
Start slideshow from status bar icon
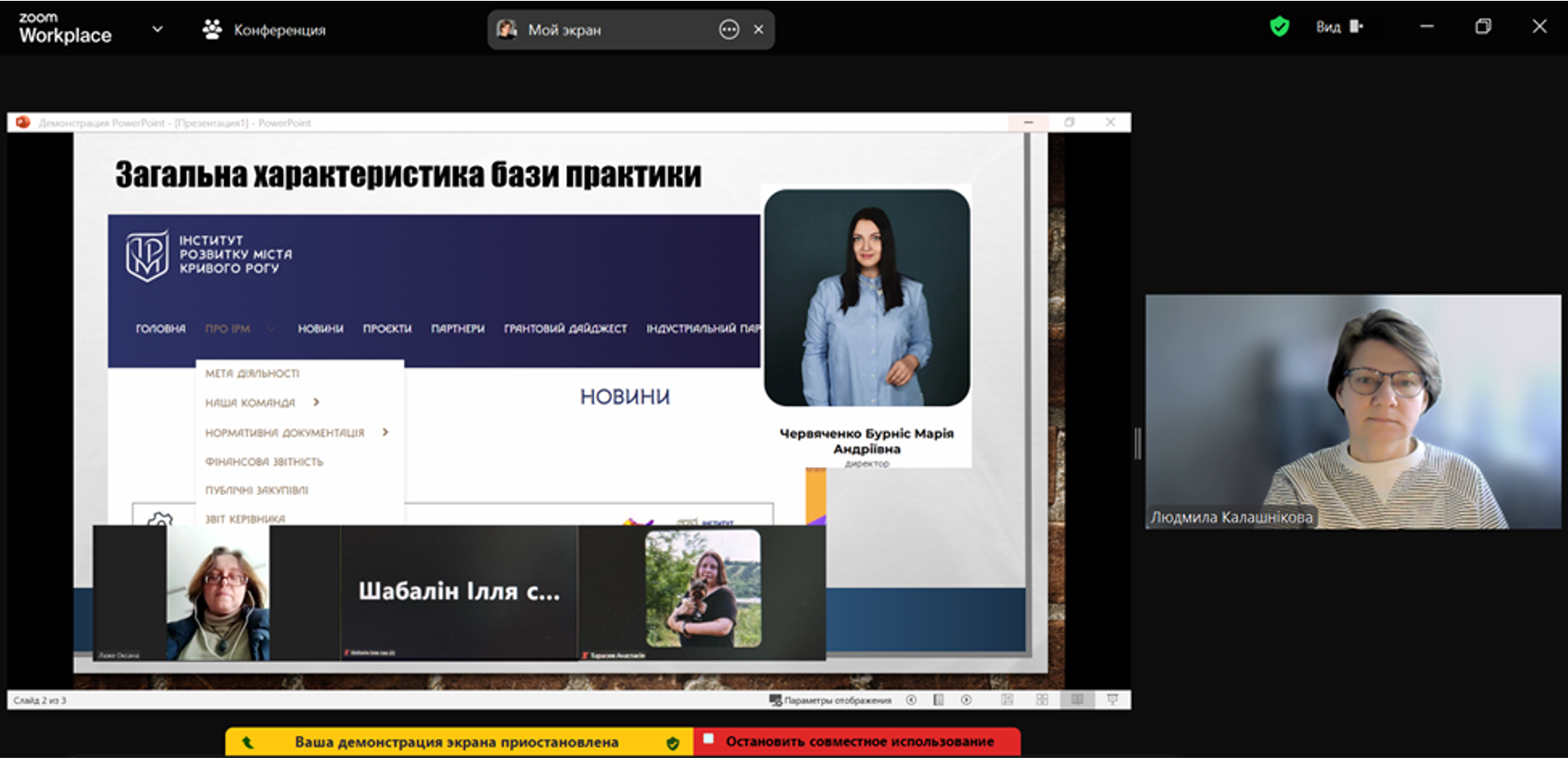point(1113,700)
